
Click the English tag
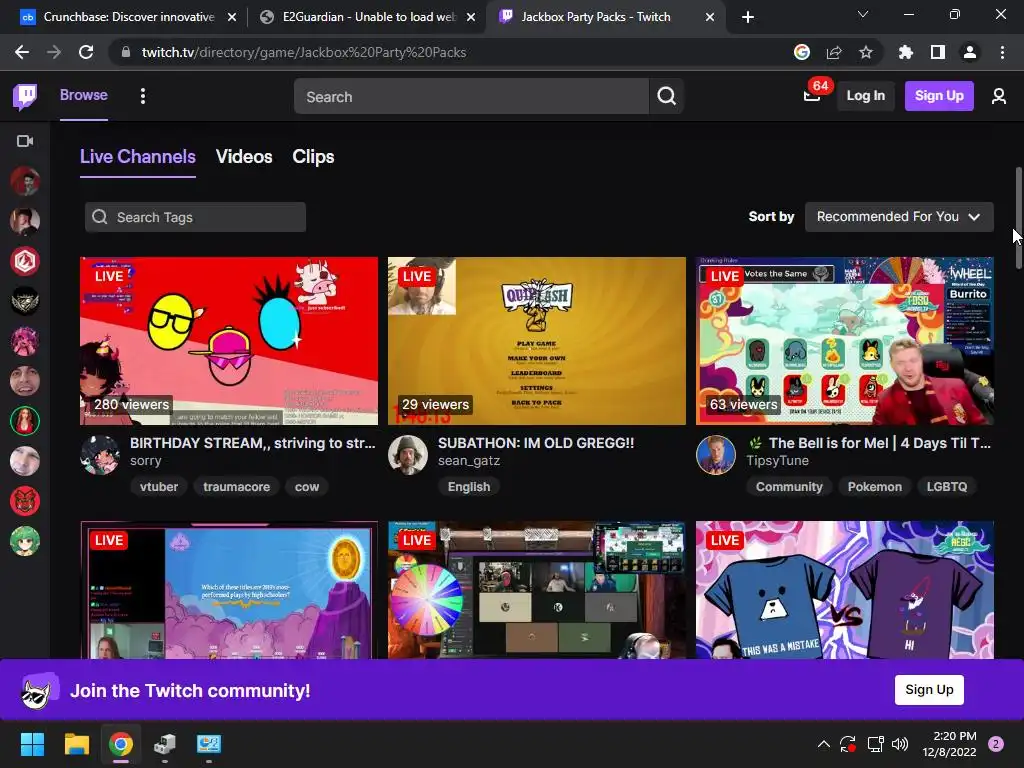469,487
